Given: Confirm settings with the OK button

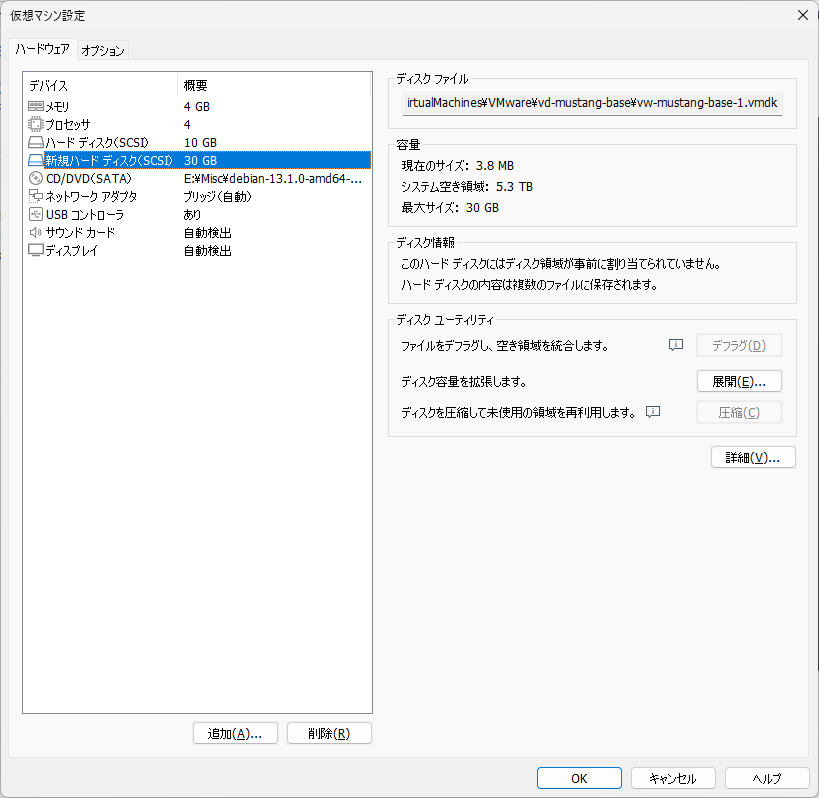Looking at the screenshot, I should click(x=579, y=778).
